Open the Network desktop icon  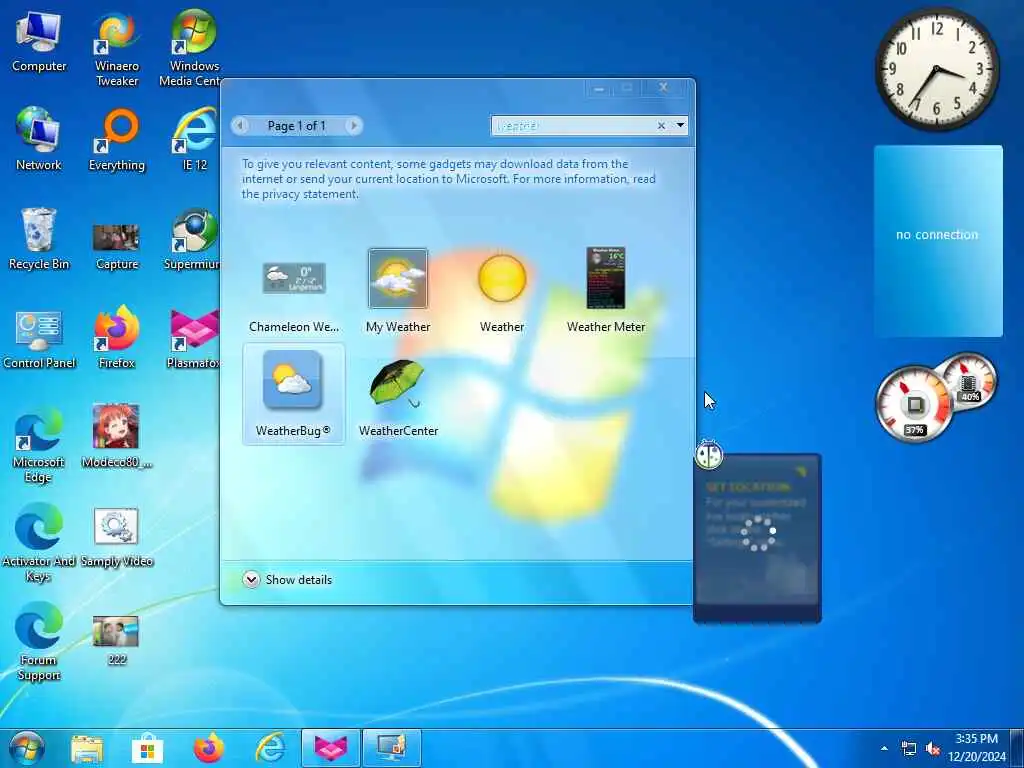click(x=39, y=139)
